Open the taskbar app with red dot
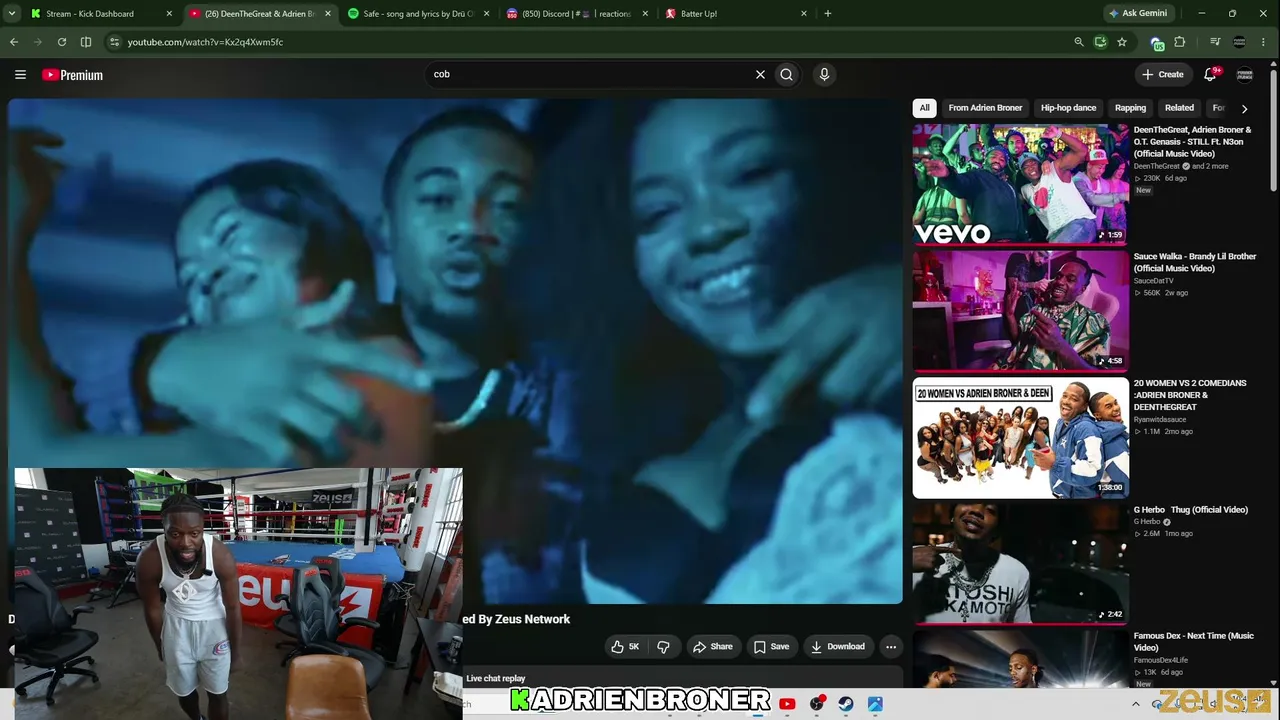 tap(817, 704)
